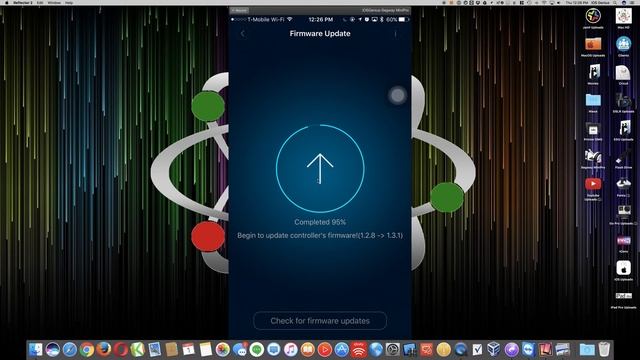The image size is (640, 360).
Task: Open the three-dot menu in Firmware Update
Action: pos(395,34)
